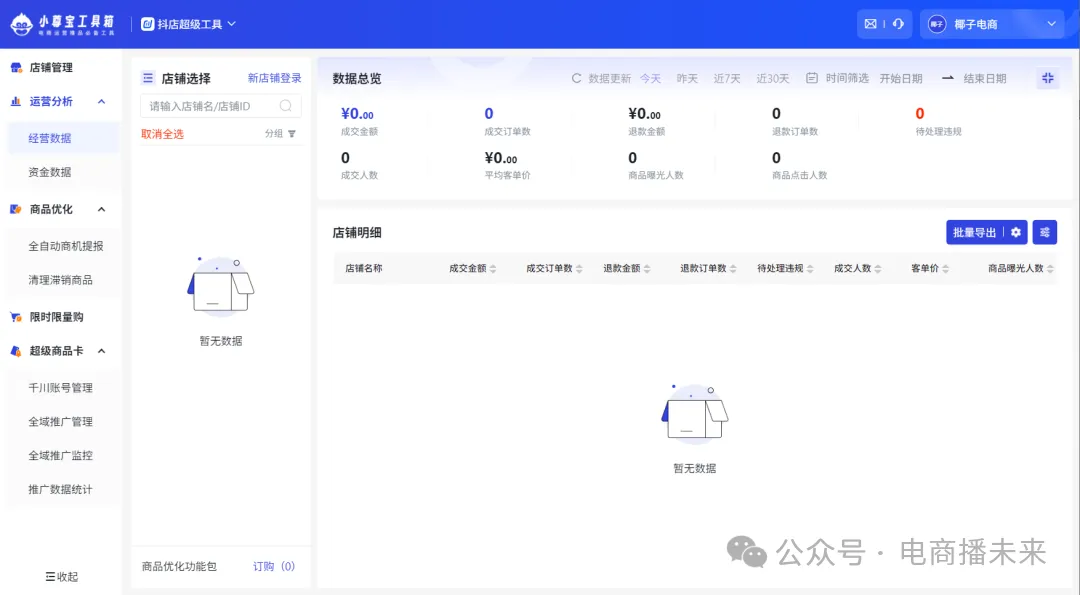
Task: Select the 近7天 time range tab
Action: click(x=727, y=78)
